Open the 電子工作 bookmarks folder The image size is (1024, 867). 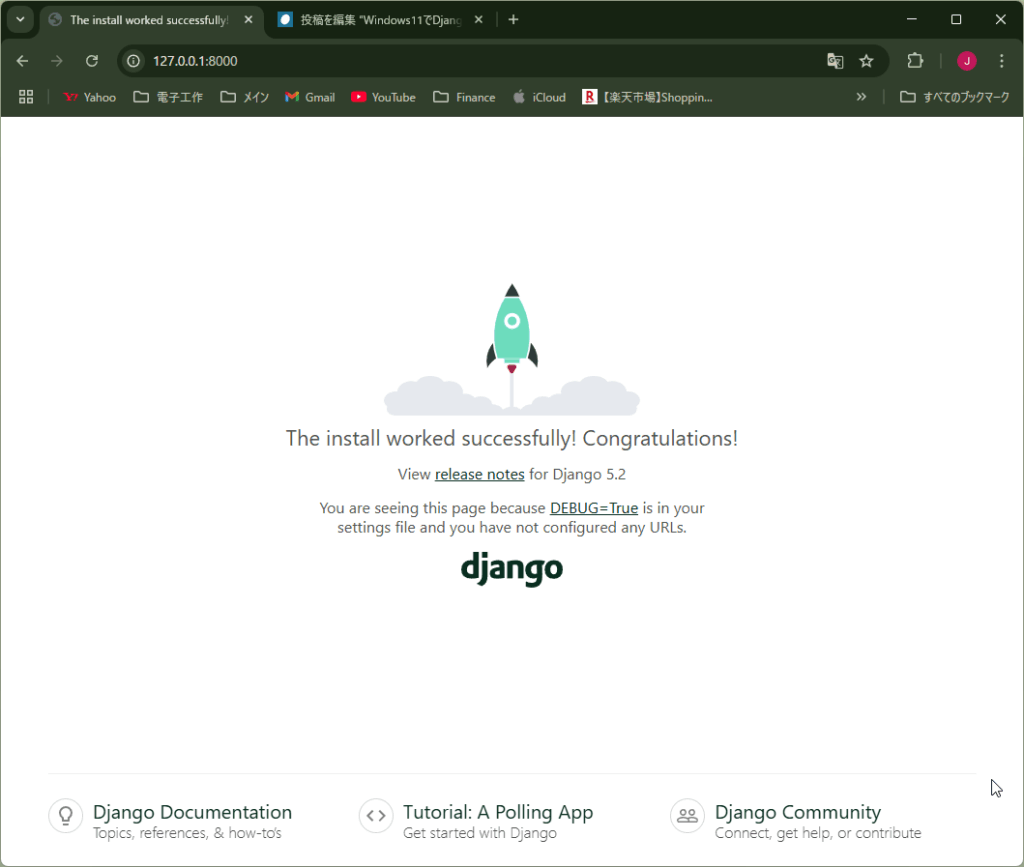(x=168, y=97)
